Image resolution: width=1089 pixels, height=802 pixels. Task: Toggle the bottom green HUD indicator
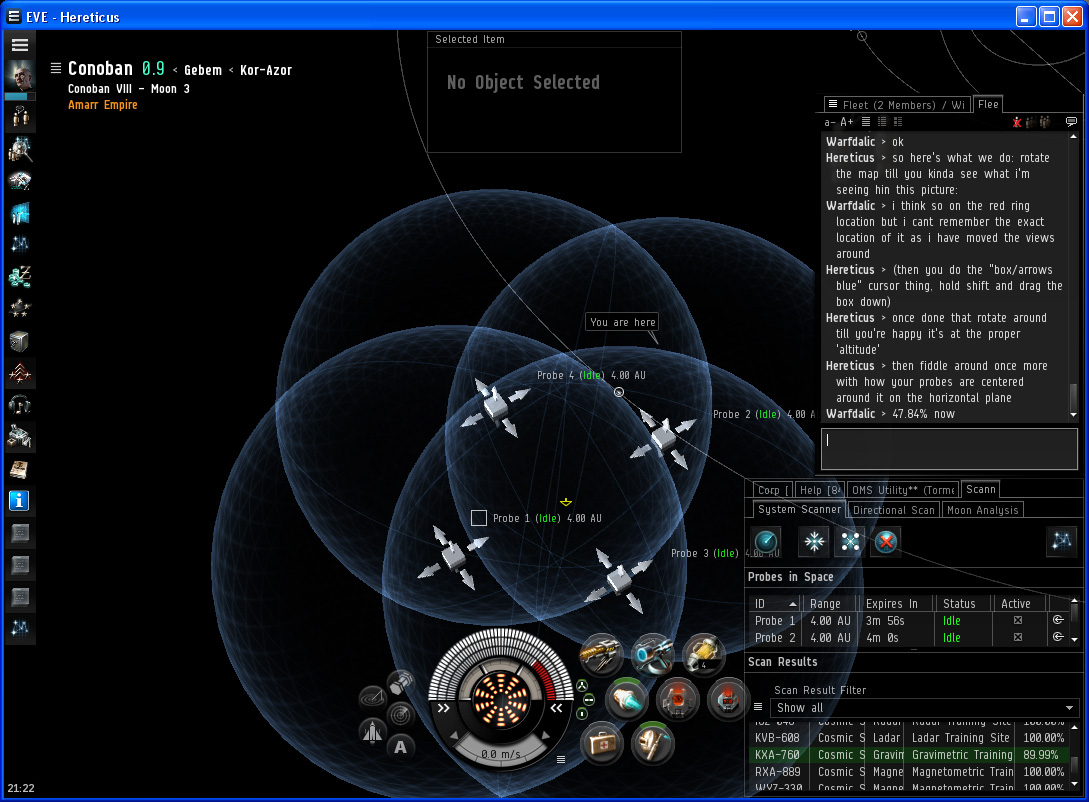pos(582,713)
